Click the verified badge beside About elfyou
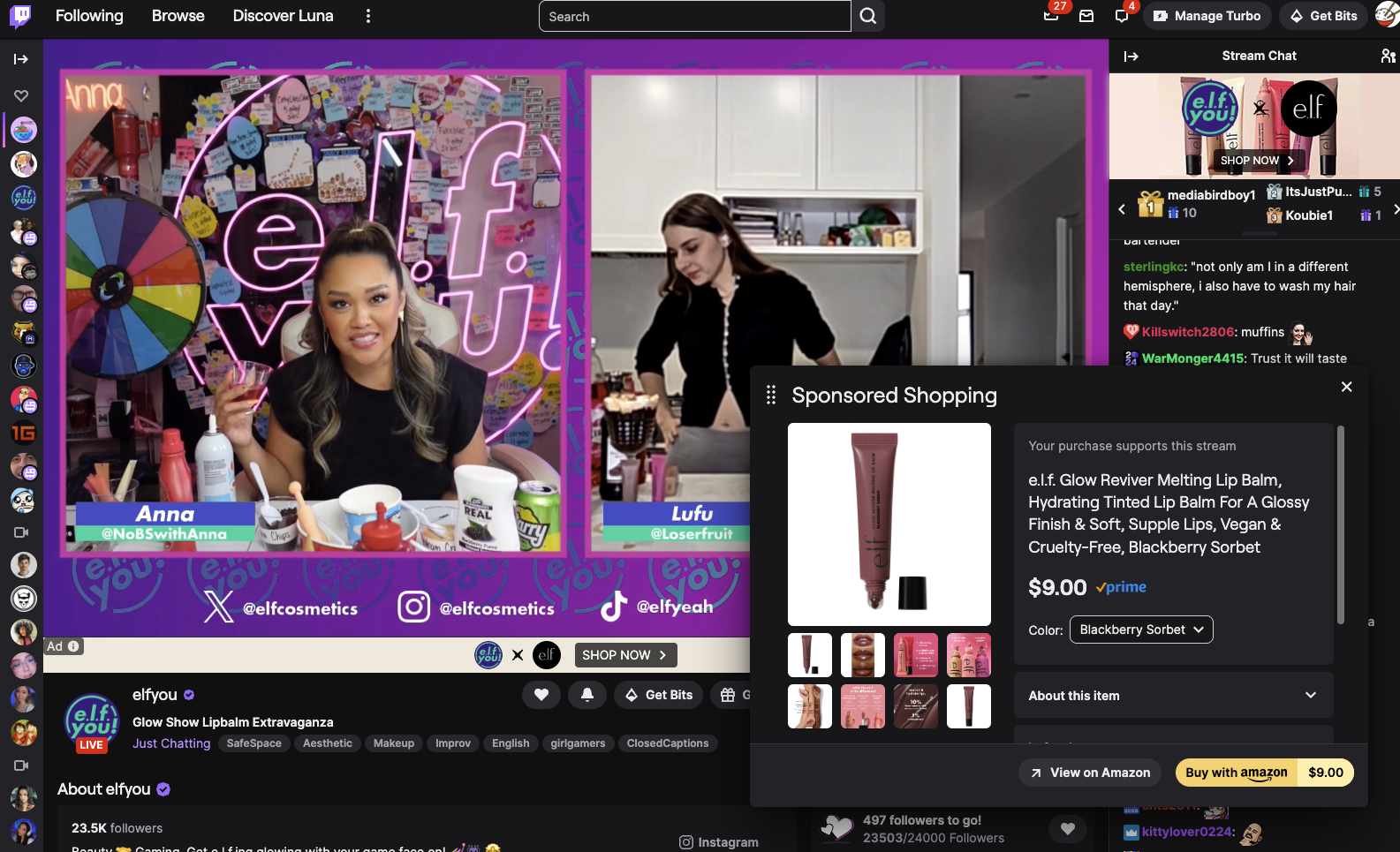The width and height of the screenshot is (1400, 852). coord(163,789)
